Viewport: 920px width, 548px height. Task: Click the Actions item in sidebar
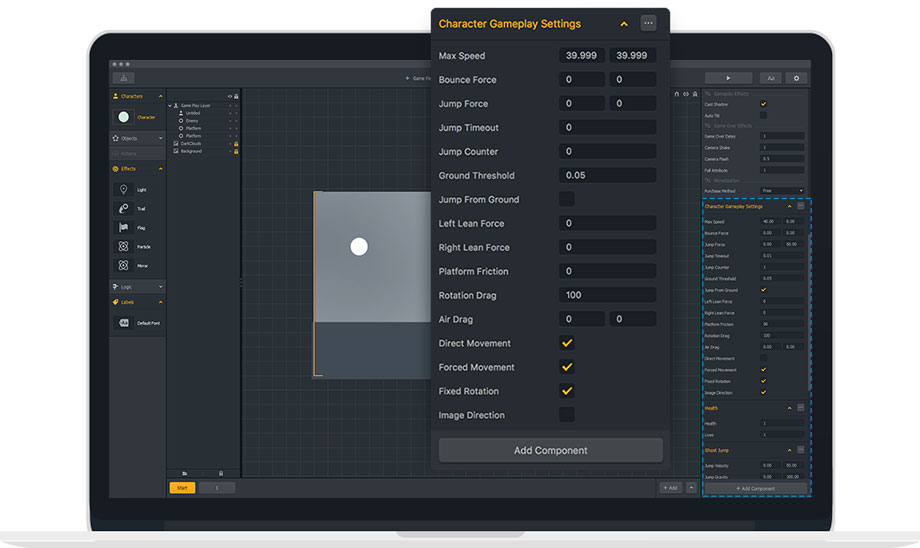pos(137,154)
